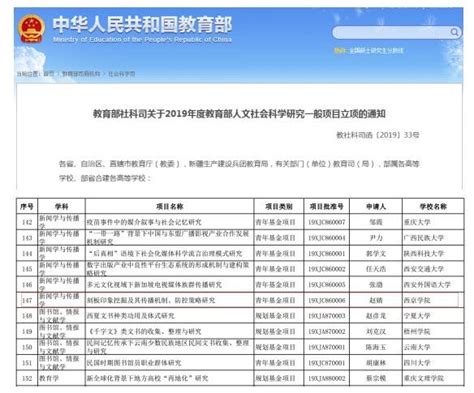Click the 项目名称 column header
The image size is (474, 393).
[170, 207]
